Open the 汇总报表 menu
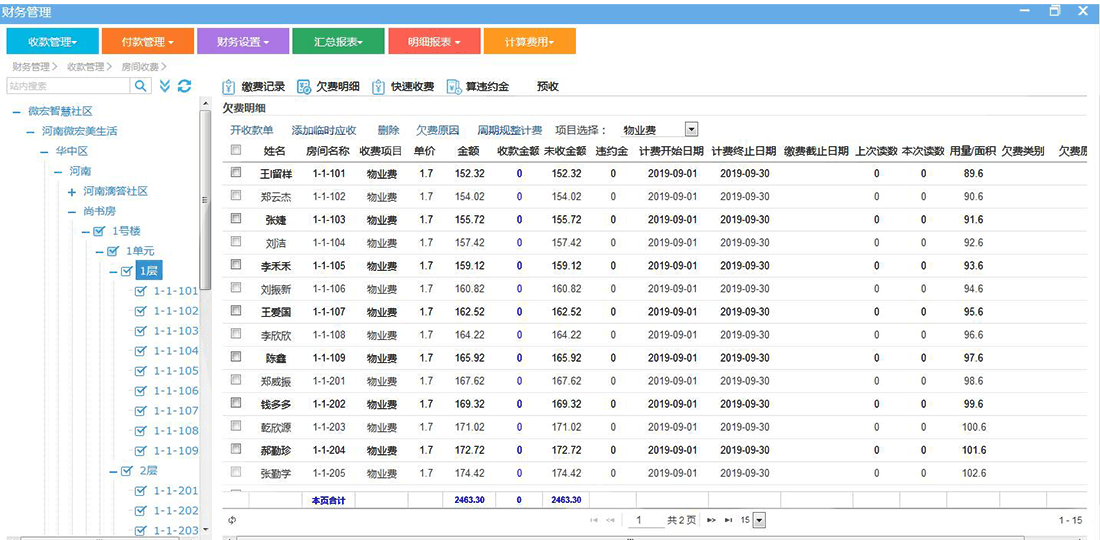This screenshot has height=540, width=1100. pyautogui.click(x=338, y=42)
